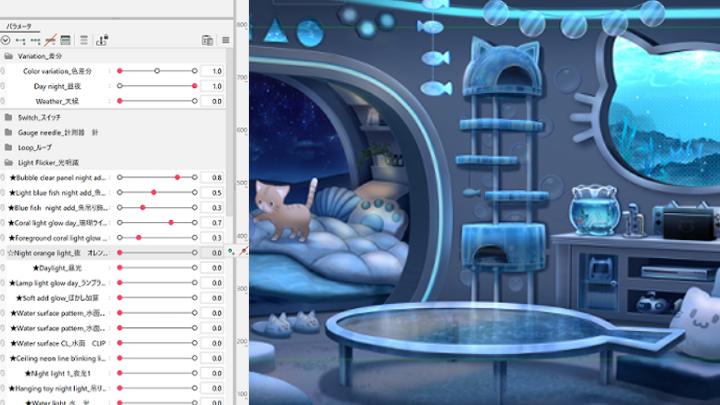Click the add three keyforms icon
Image resolution: width=720 pixels, height=405 pixels.
click(35, 41)
